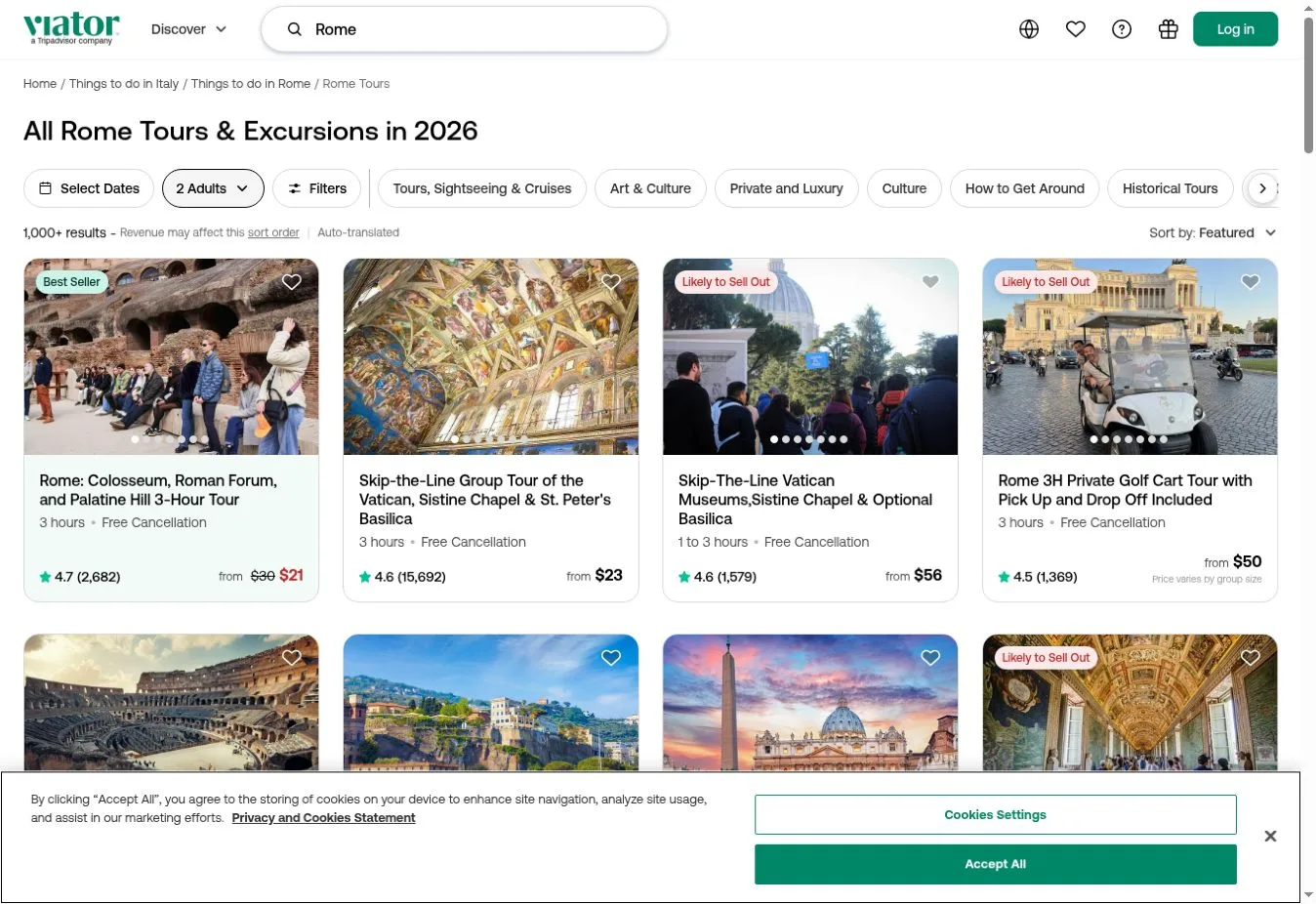Click the Colosseum tour photo thumbnail
This screenshot has width=1316, height=904.
(171, 356)
